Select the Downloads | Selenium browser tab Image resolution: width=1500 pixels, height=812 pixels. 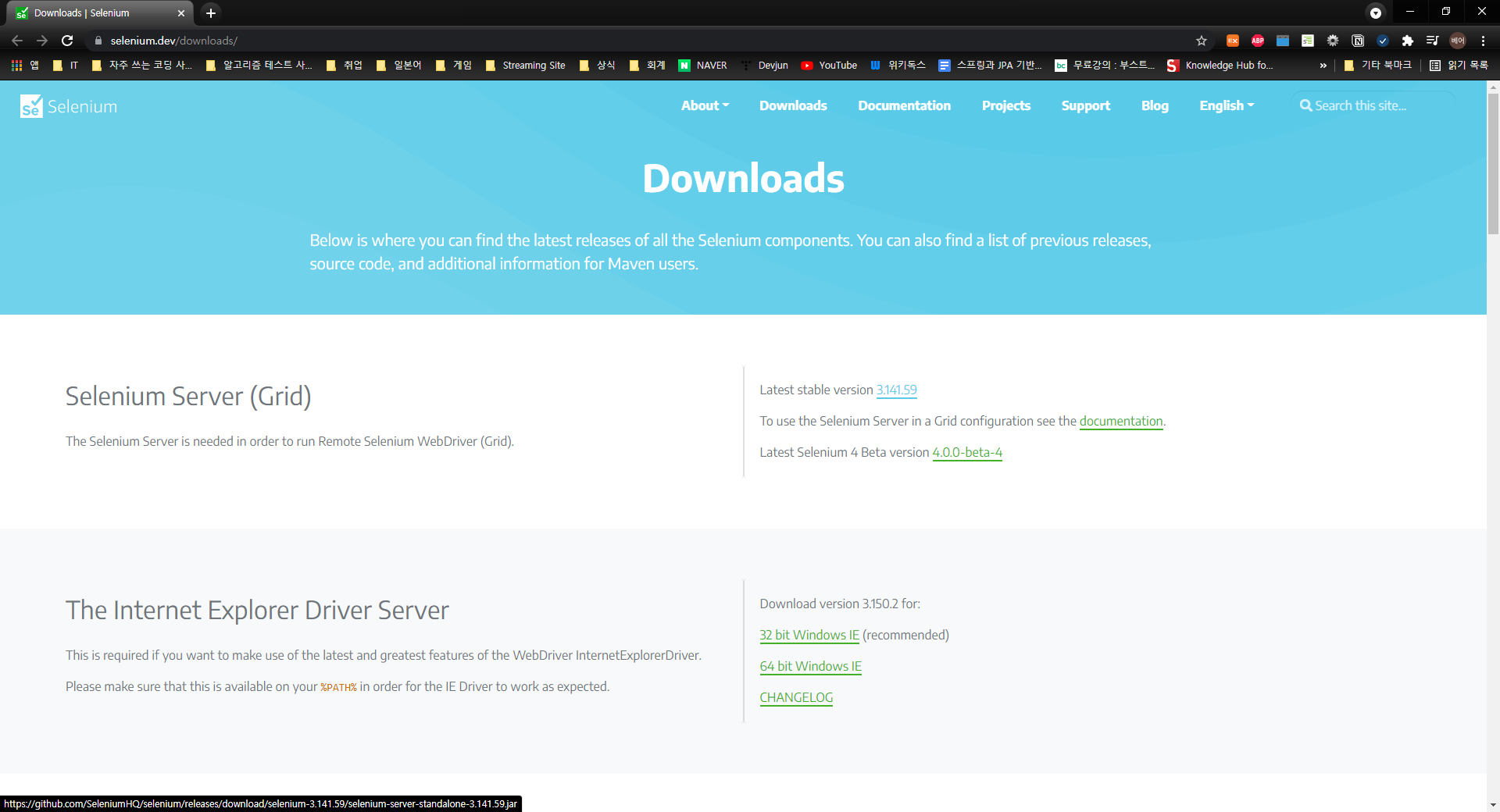pos(100,13)
